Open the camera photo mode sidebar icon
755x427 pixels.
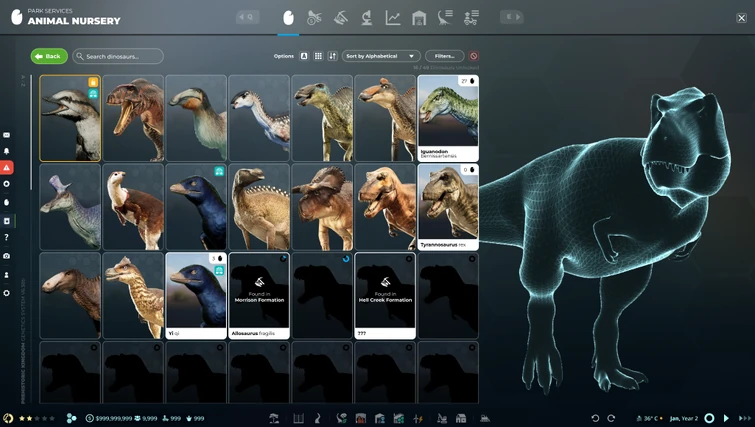(x=6, y=256)
